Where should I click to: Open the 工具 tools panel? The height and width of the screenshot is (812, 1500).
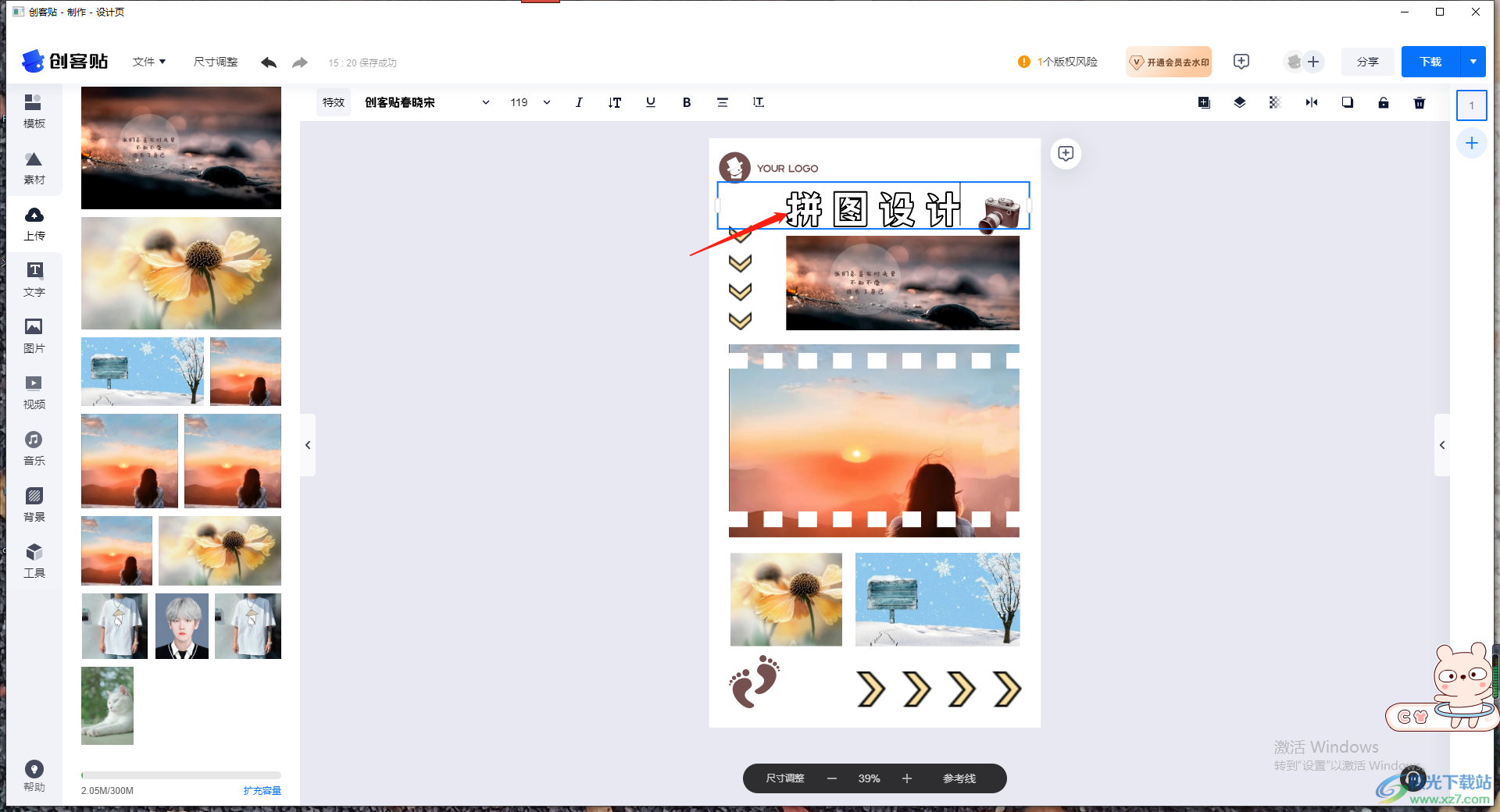pos(34,561)
